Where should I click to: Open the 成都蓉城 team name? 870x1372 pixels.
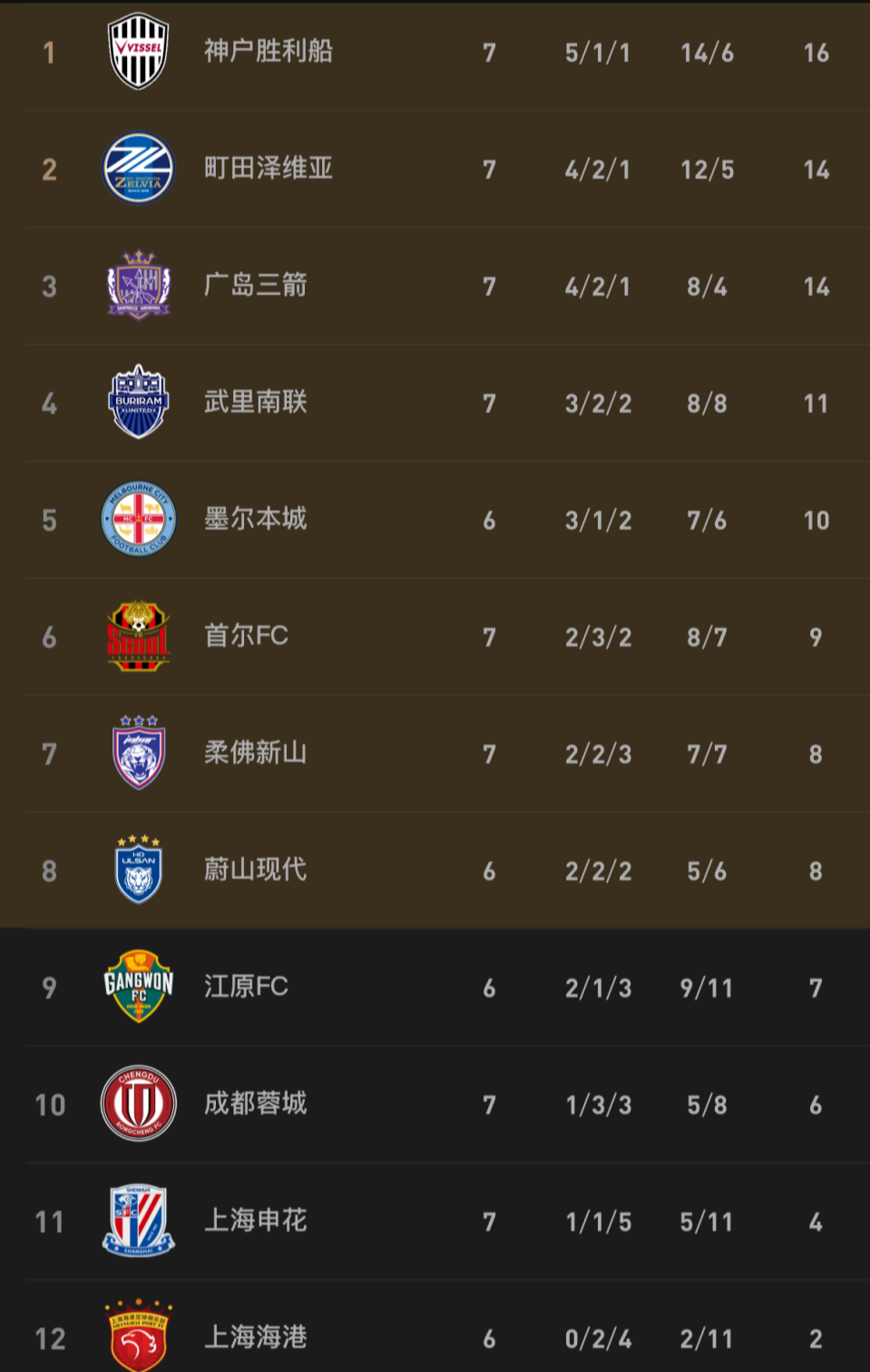coord(256,1104)
